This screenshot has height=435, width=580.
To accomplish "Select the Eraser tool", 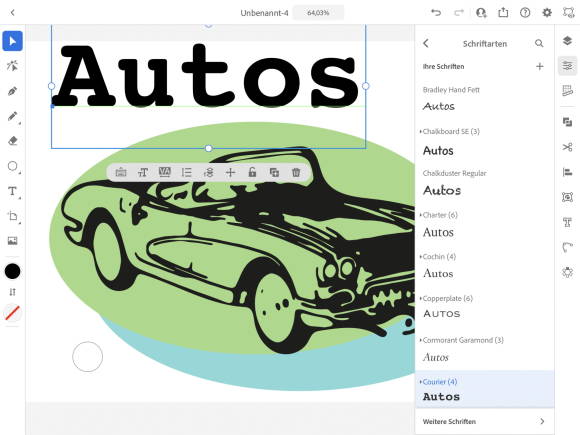I will (x=12, y=141).
